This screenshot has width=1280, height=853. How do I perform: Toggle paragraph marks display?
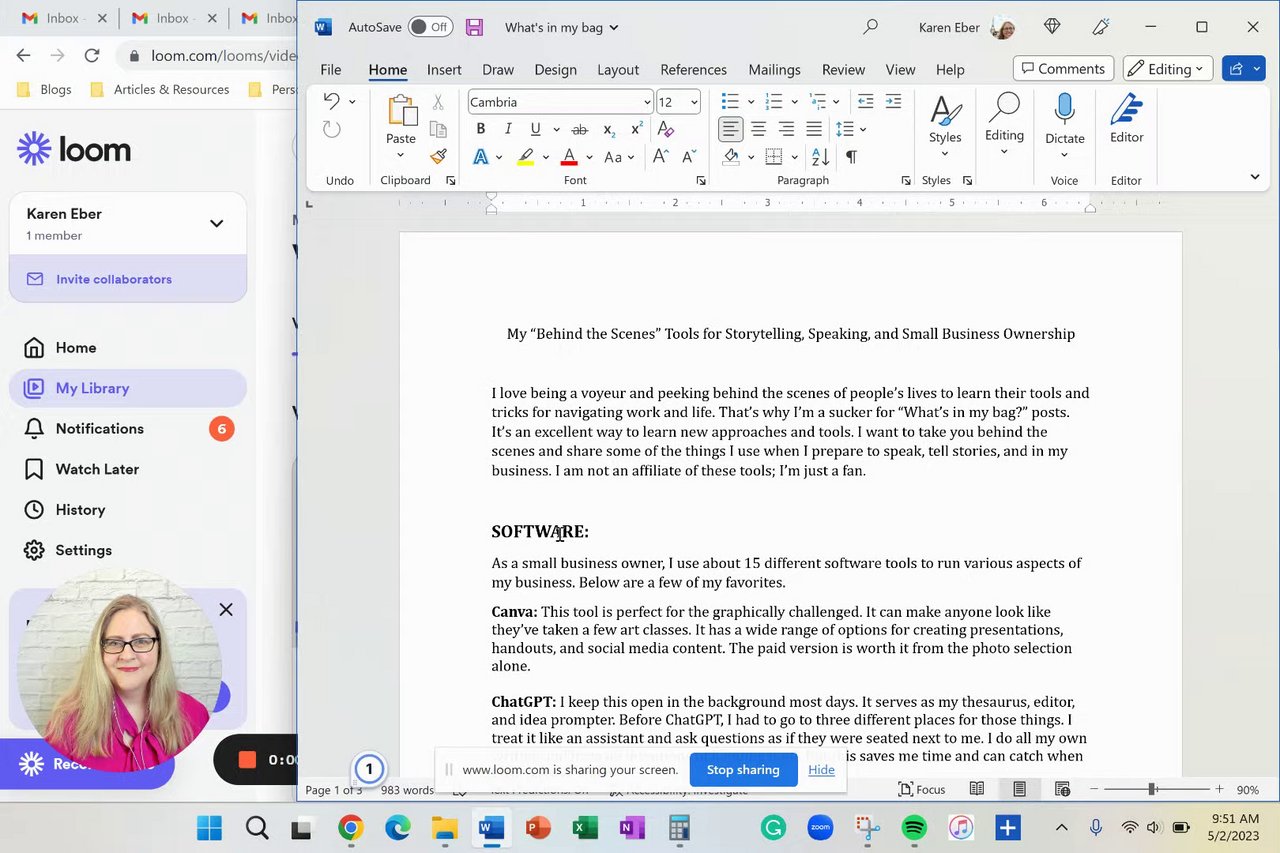point(851,156)
